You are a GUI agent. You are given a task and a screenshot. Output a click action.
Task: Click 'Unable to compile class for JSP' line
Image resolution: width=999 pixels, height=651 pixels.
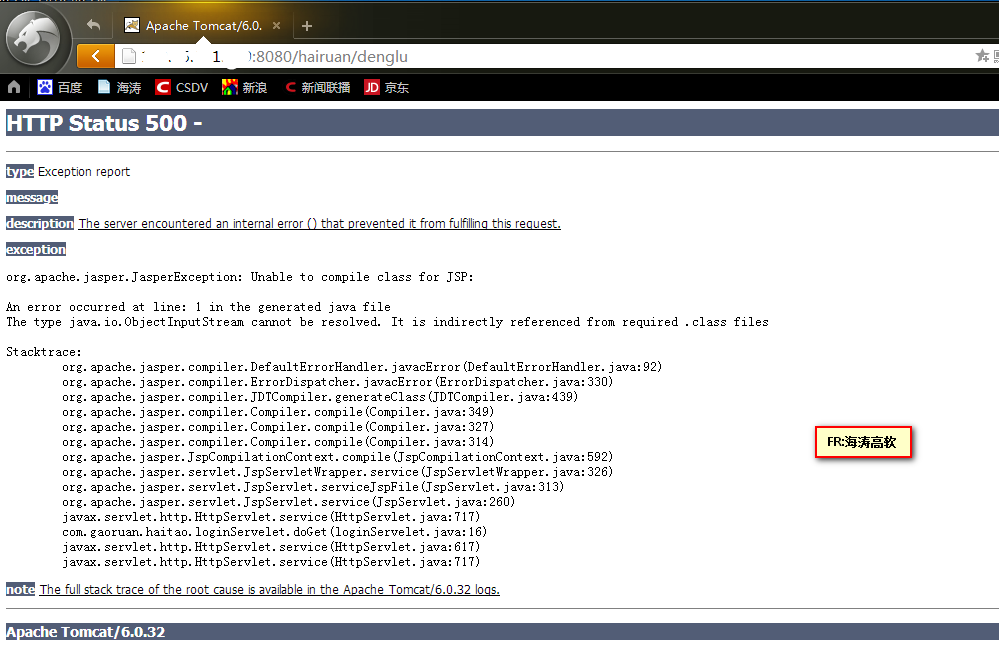240,277
